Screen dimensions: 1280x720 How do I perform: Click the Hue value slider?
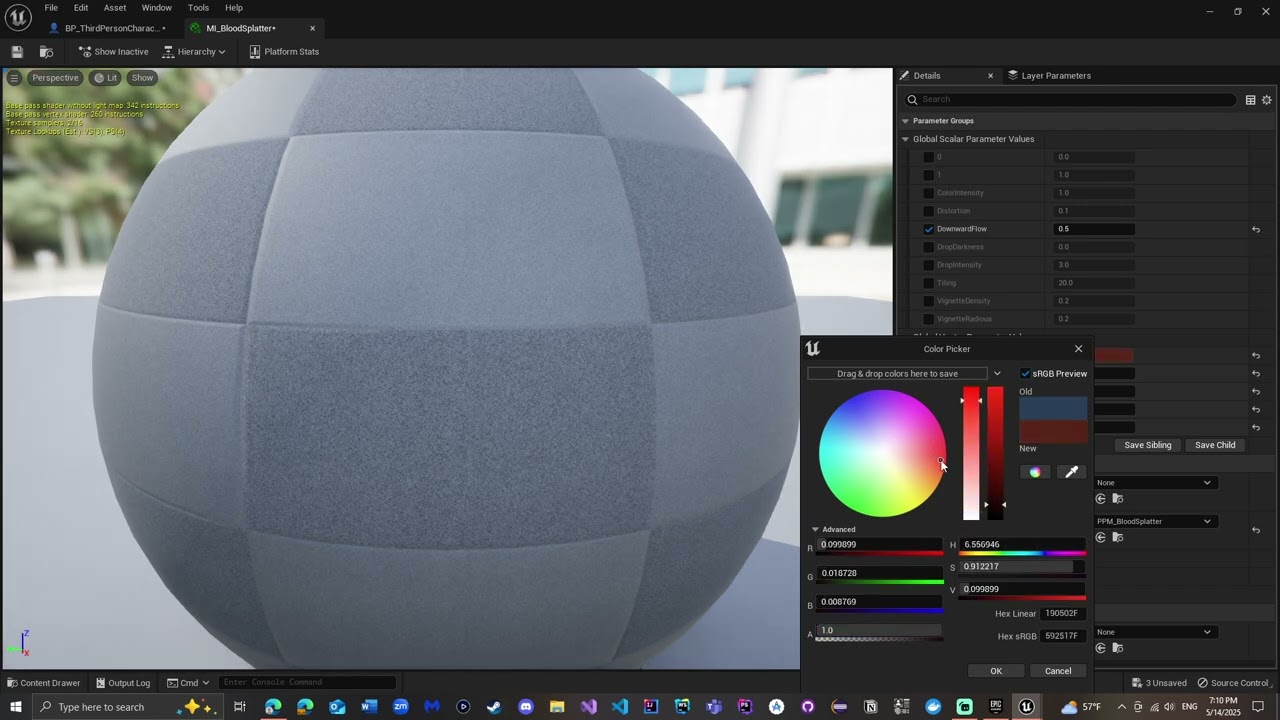click(x=1023, y=545)
